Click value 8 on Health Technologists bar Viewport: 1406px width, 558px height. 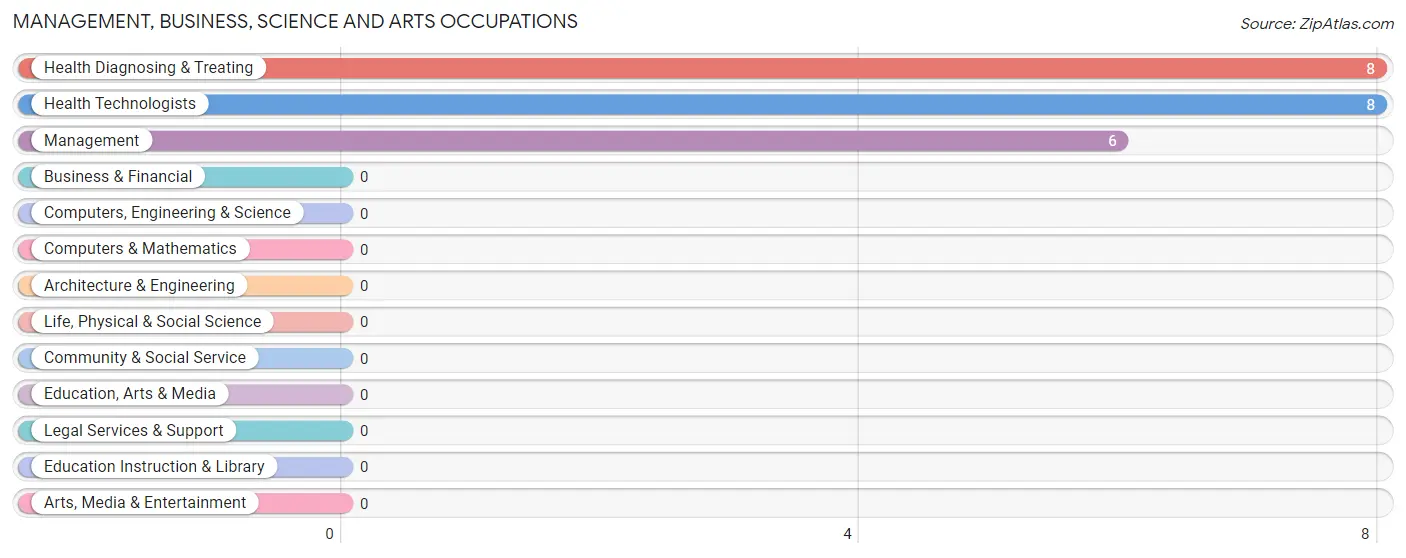[1371, 105]
